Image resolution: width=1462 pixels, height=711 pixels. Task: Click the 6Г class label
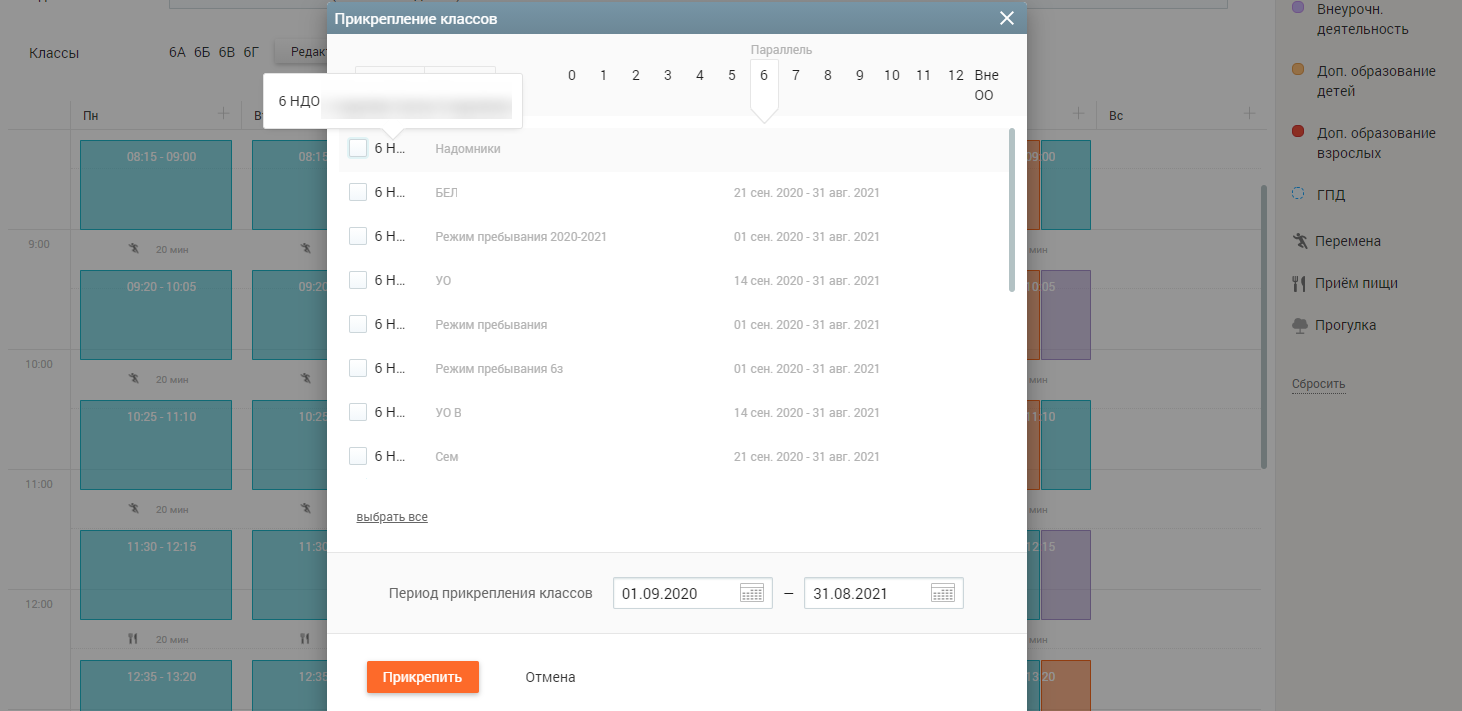(251, 53)
